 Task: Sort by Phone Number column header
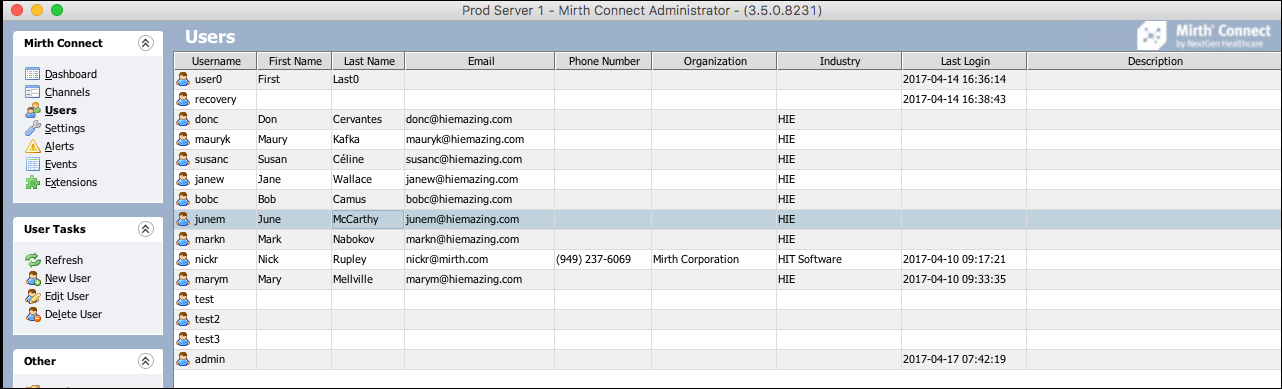[604, 61]
